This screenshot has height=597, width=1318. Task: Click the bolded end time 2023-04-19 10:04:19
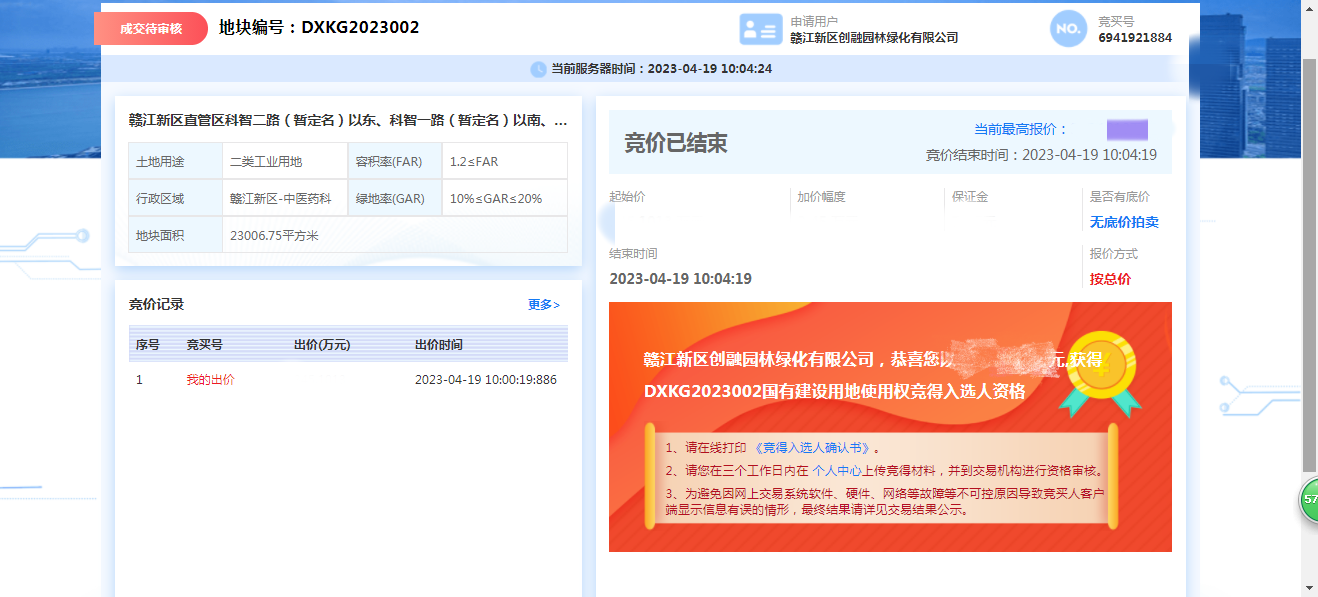pyautogui.click(x=680, y=279)
